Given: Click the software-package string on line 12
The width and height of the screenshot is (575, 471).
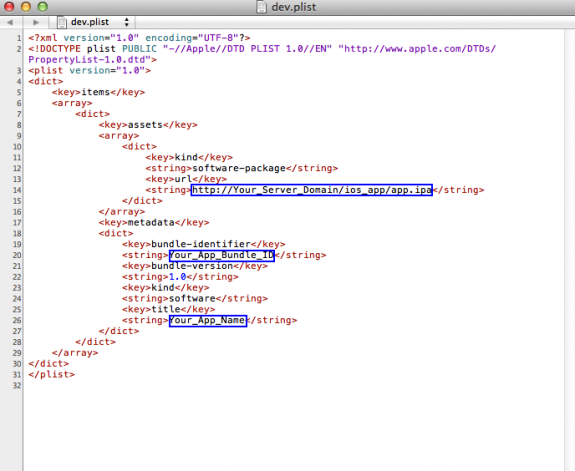Looking at the screenshot, I should coord(239,168).
